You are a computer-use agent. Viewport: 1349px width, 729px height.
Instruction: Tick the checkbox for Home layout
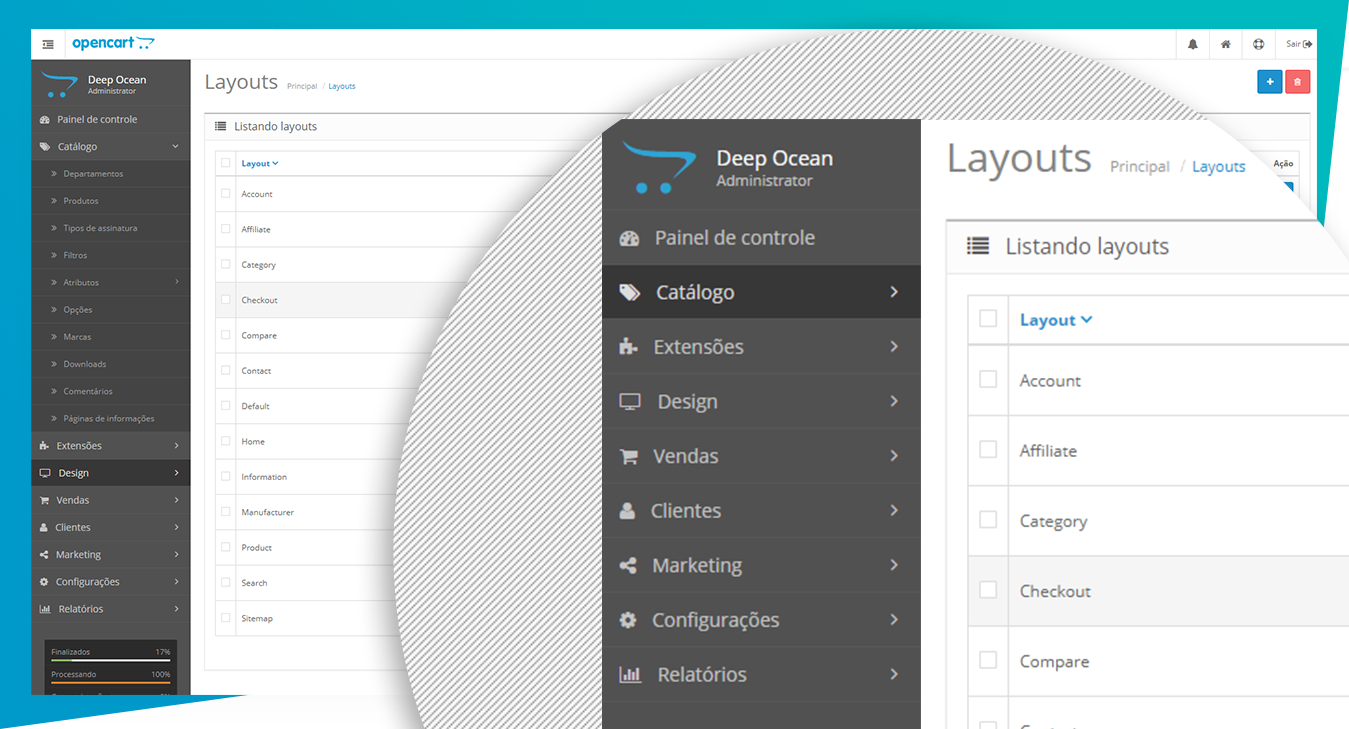[x=226, y=441]
